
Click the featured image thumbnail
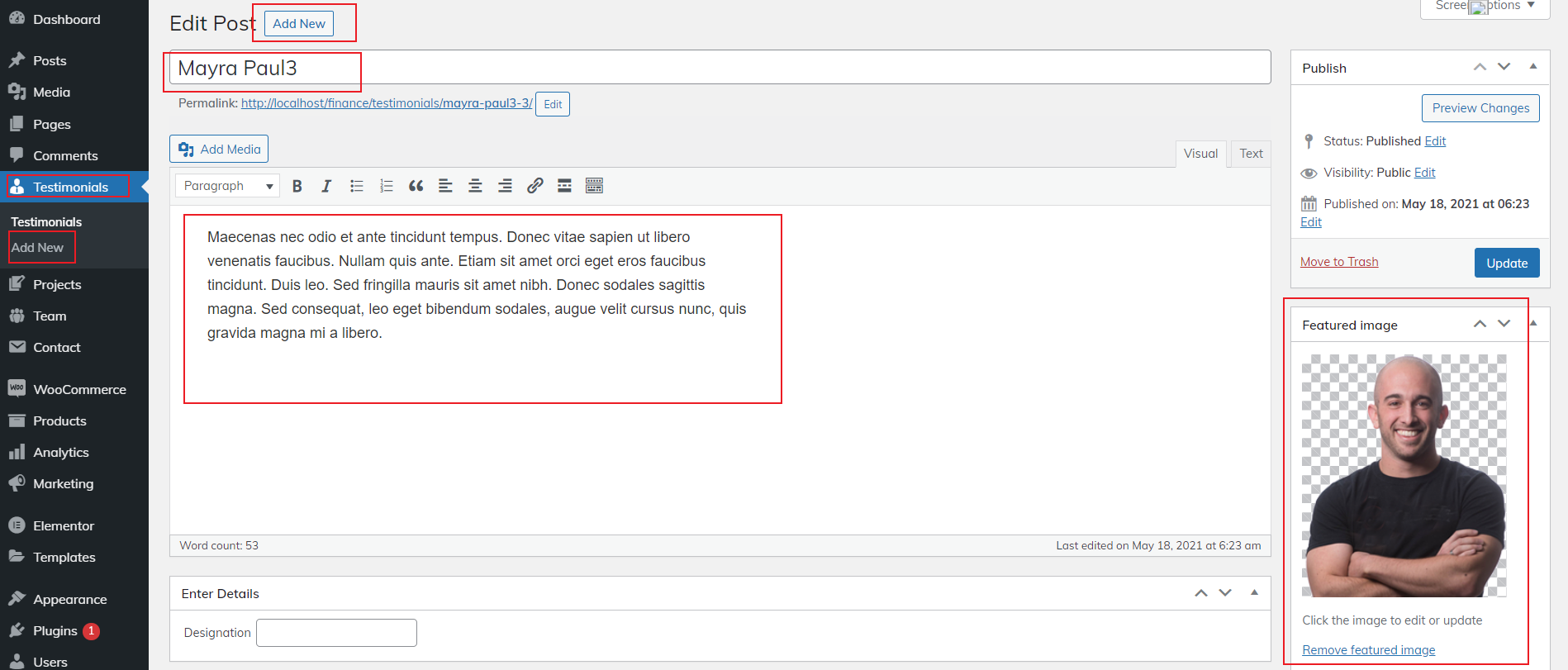pos(1404,475)
